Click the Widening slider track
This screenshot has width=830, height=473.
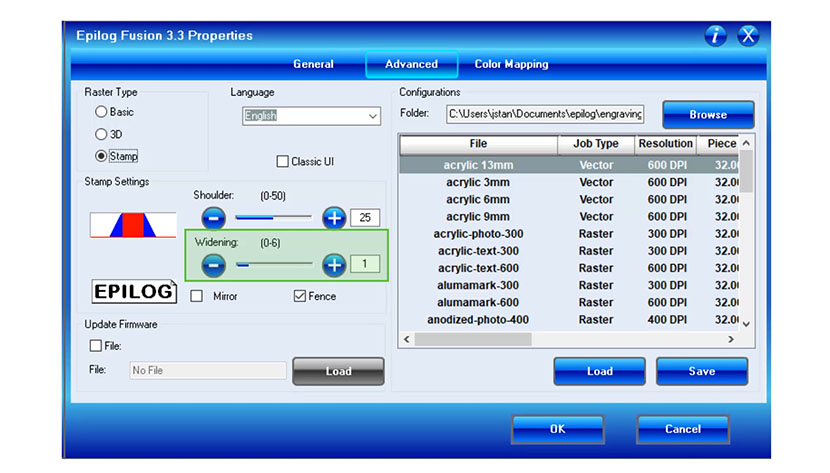coord(274,264)
